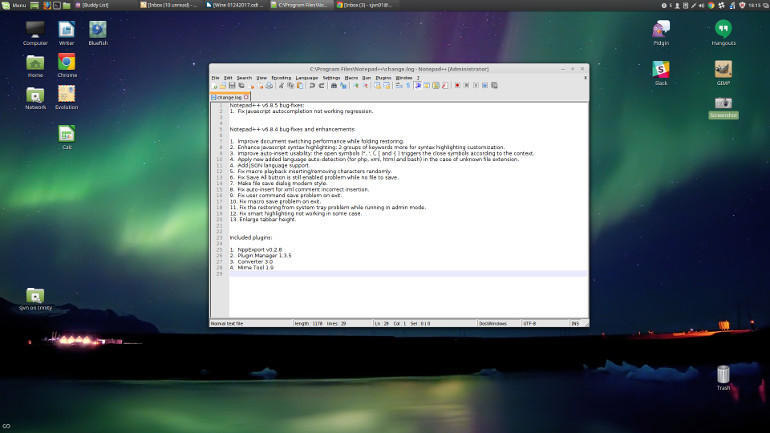Click the Undo toolbar icon
This screenshot has height=433, width=770.
click(312, 85)
